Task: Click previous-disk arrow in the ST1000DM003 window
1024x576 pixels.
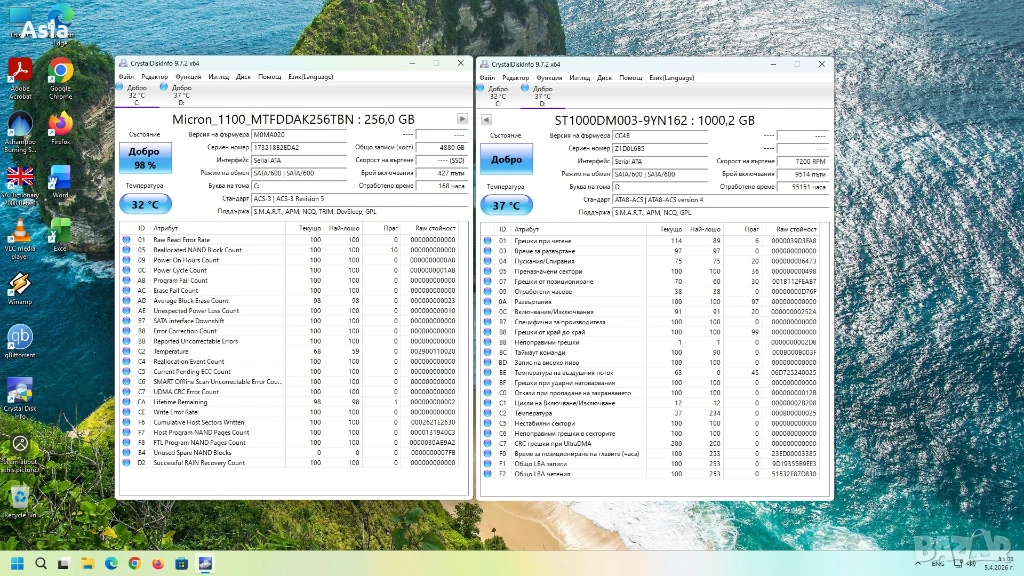Action: [x=485, y=120]
